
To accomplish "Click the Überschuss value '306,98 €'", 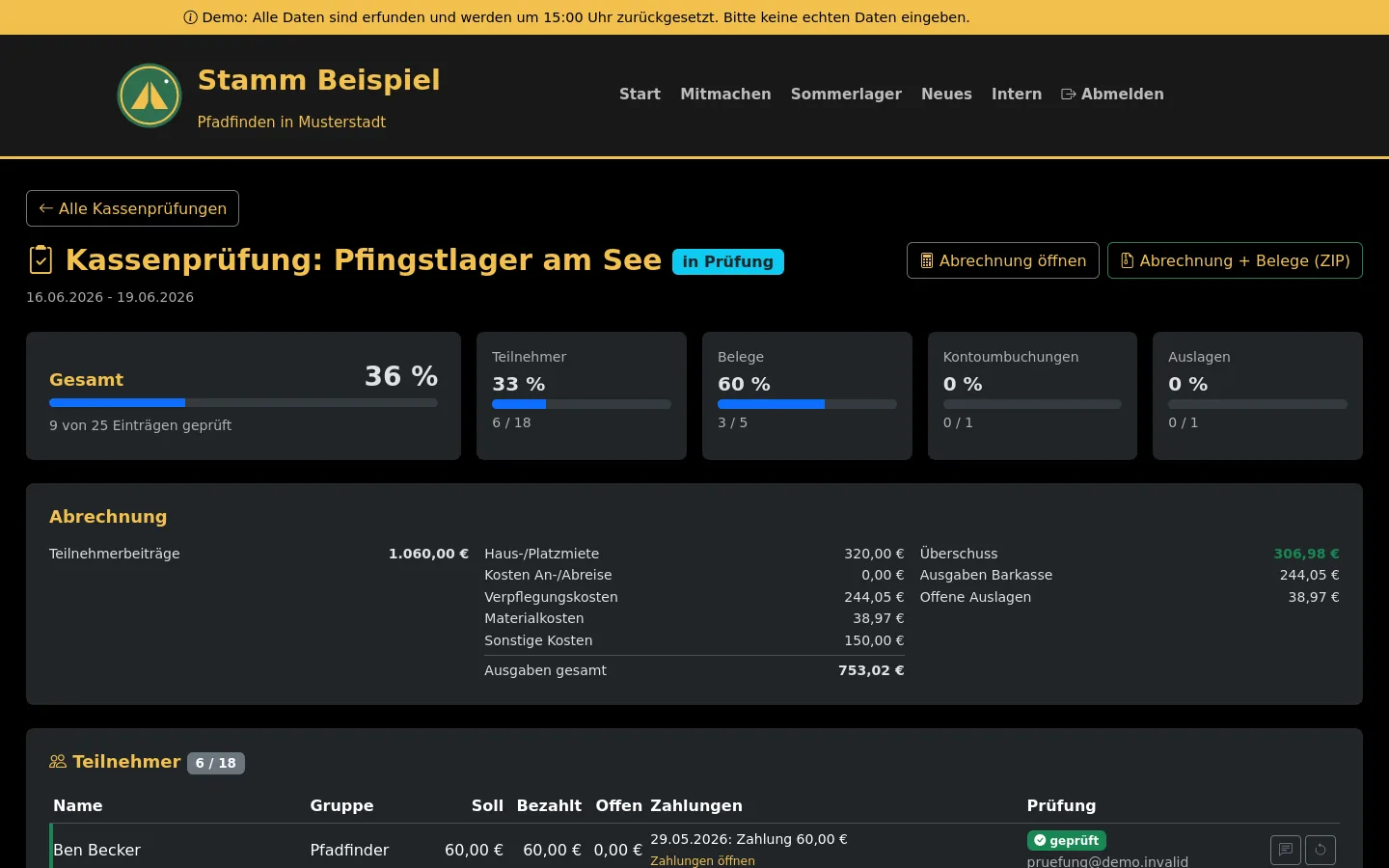I will (x=1306, y=554).
